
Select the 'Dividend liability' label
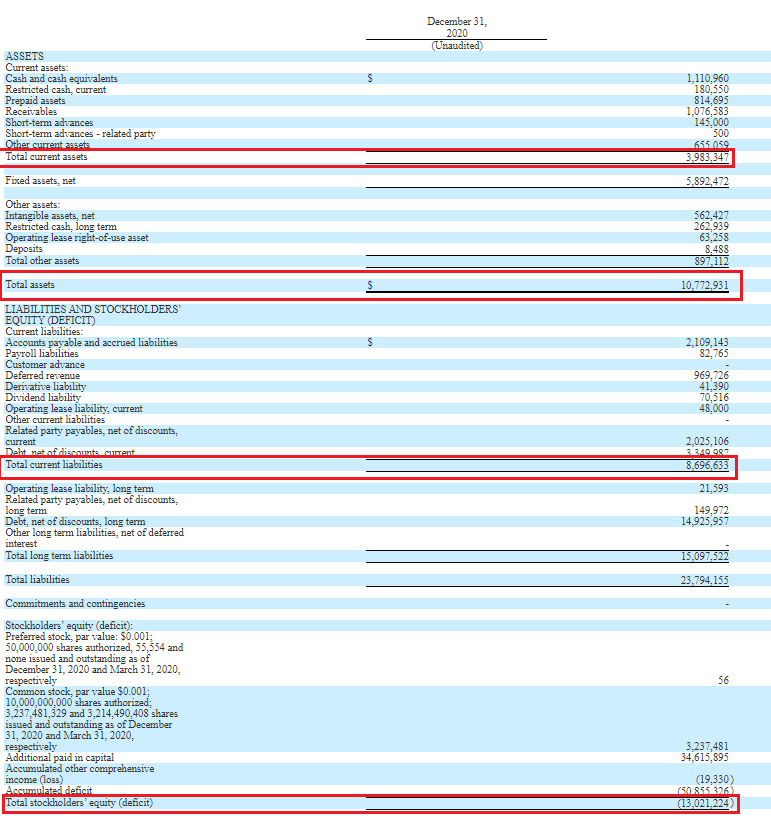pyautogui.click(x=43, y=397)
